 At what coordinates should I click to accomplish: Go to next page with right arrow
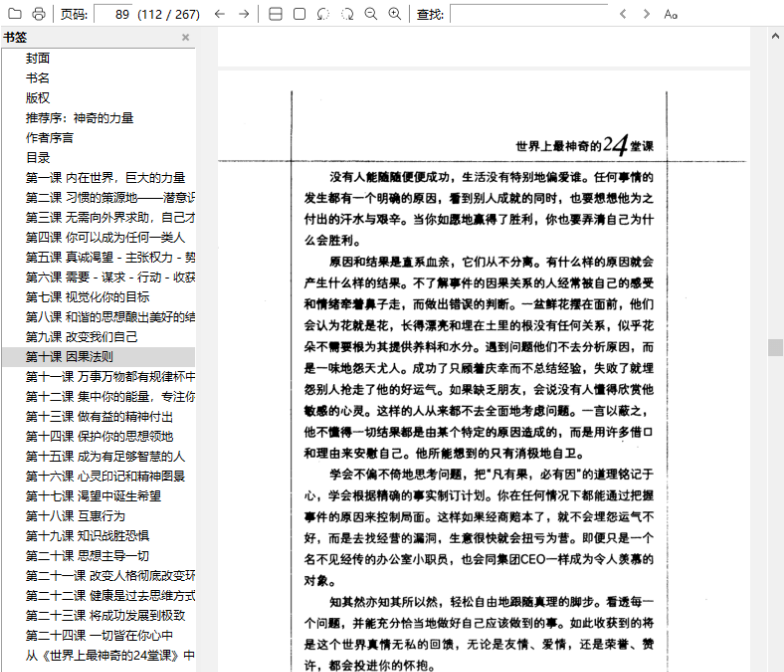pos(244,14)
